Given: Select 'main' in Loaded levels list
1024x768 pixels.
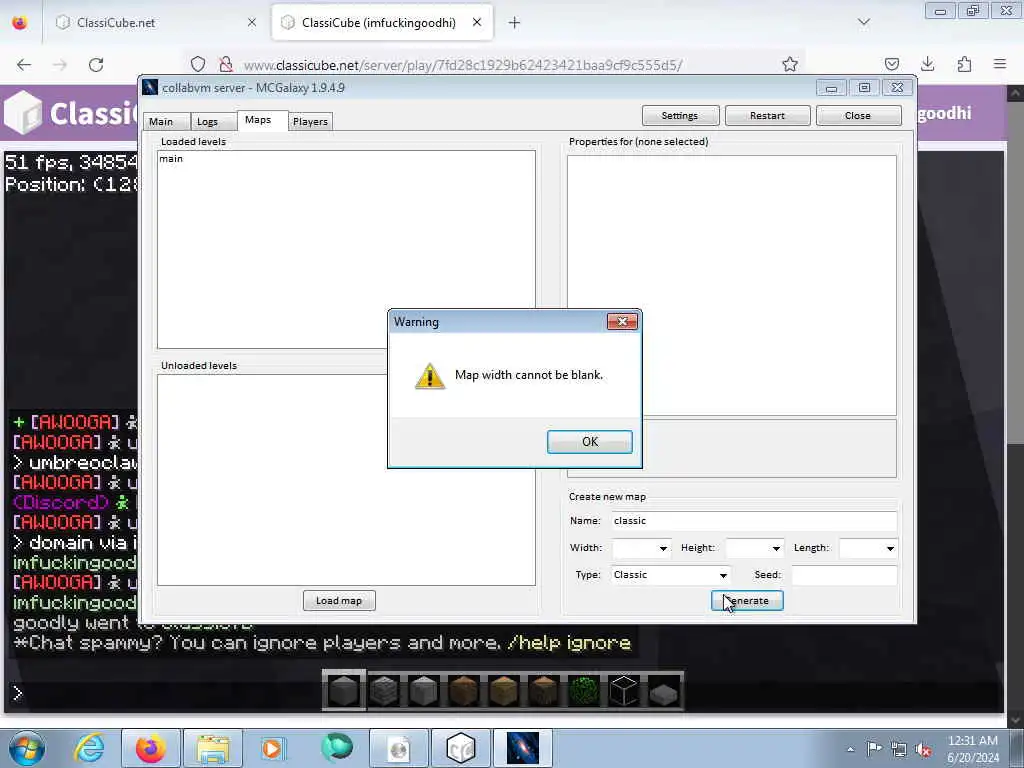Looking at the screenshot, I should 171,159.
